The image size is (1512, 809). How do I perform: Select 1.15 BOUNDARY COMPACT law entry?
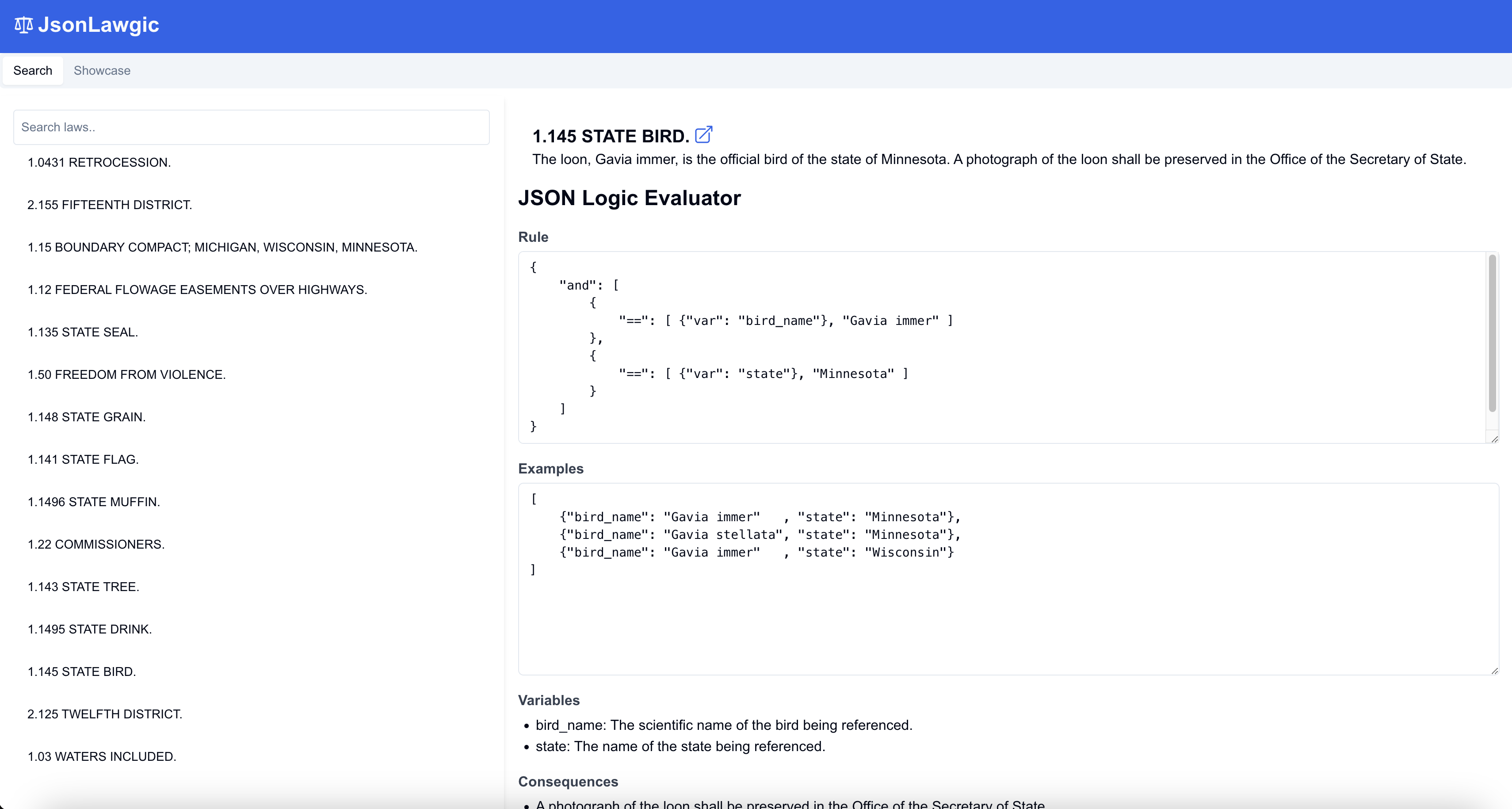click(222, 247)
